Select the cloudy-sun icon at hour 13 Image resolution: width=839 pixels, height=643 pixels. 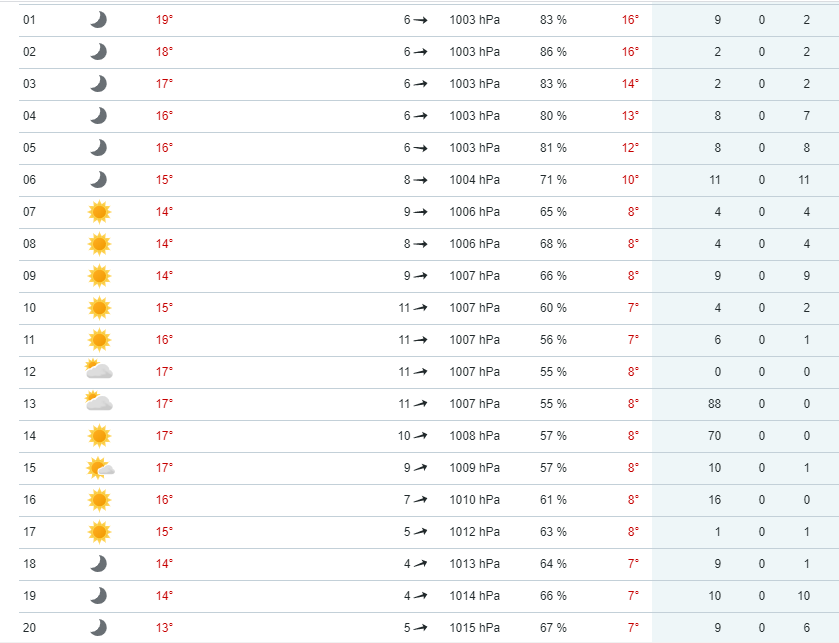(x=98, y=403)
